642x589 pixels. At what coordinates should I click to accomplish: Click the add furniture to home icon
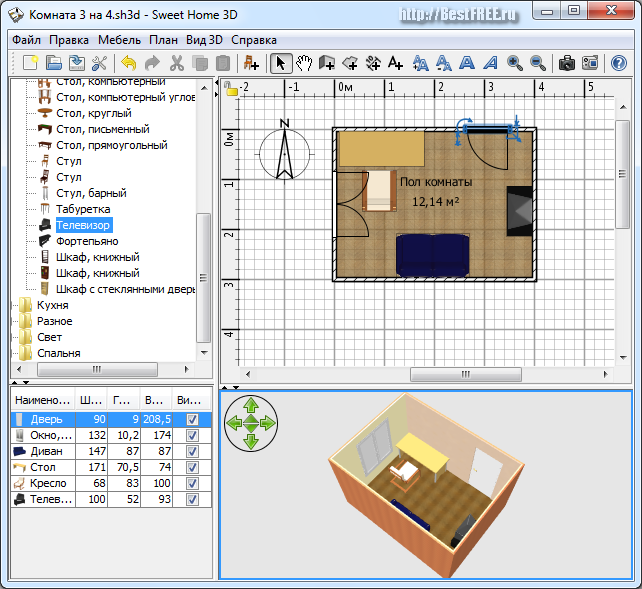250,63
